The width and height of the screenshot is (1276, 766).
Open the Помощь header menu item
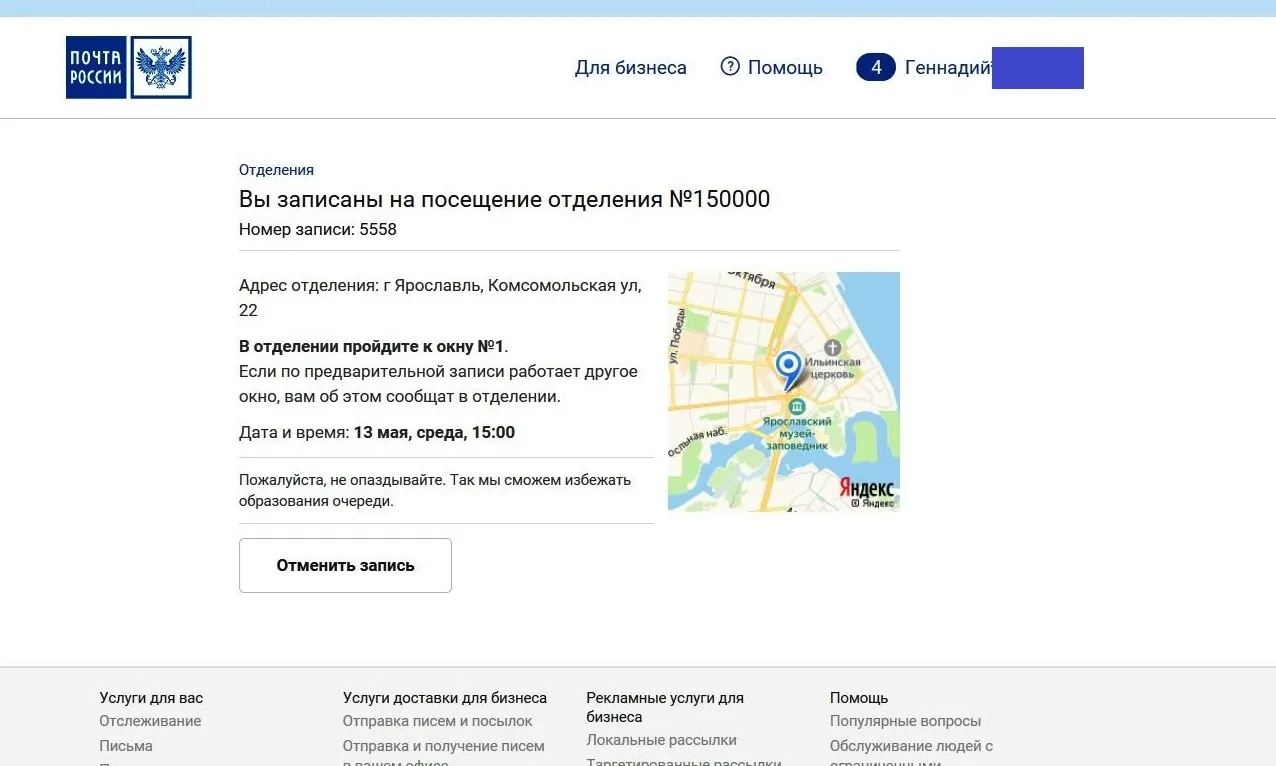[x=785, y=68]
